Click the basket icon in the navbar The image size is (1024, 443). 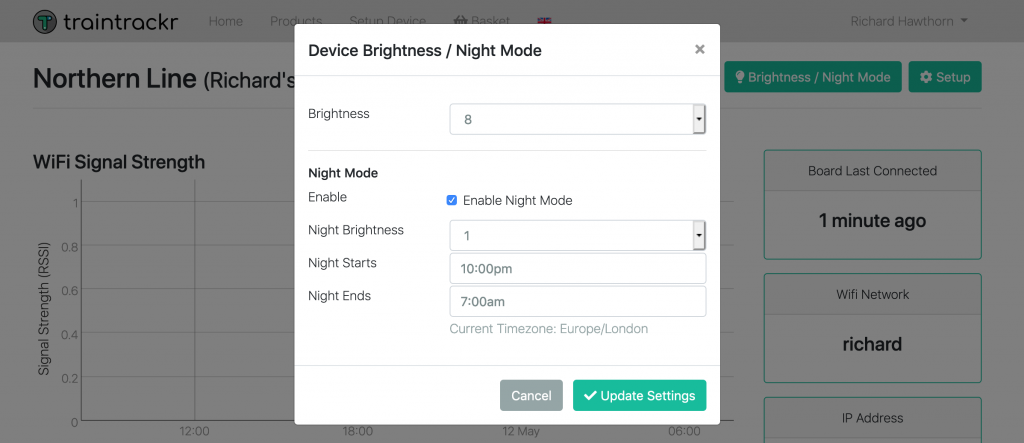click(x=460, y=21)
